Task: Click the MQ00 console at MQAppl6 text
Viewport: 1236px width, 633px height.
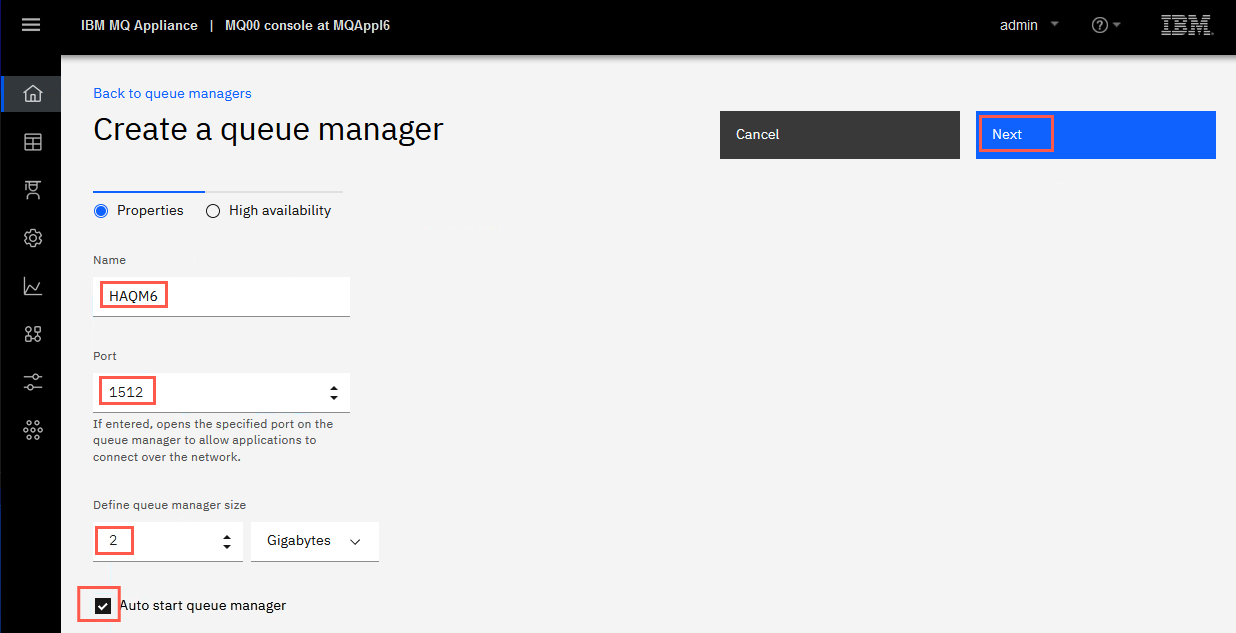Action: [308, 25]
